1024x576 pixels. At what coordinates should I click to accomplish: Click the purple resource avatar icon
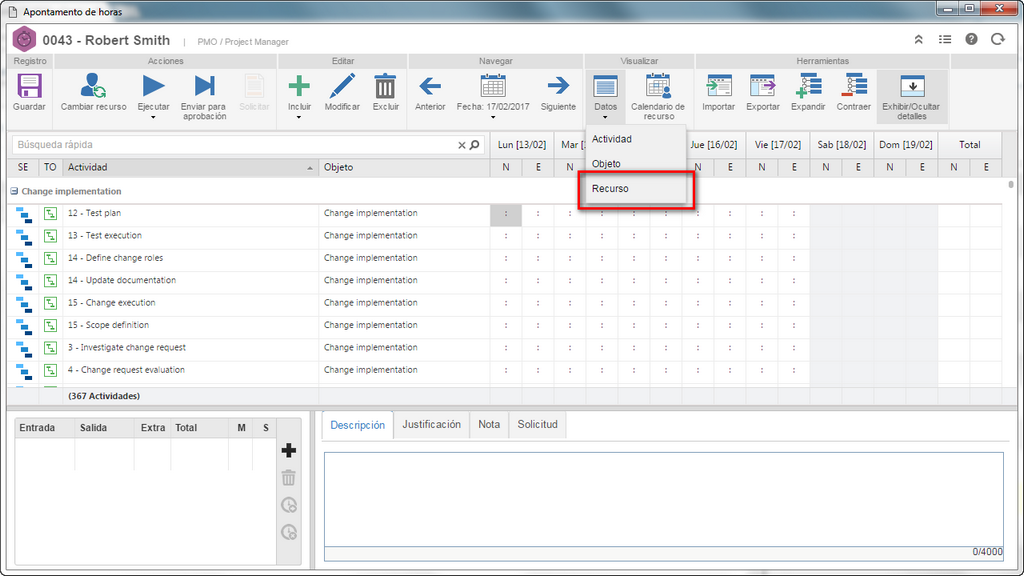pyautogui.click(x=24, y=40)
